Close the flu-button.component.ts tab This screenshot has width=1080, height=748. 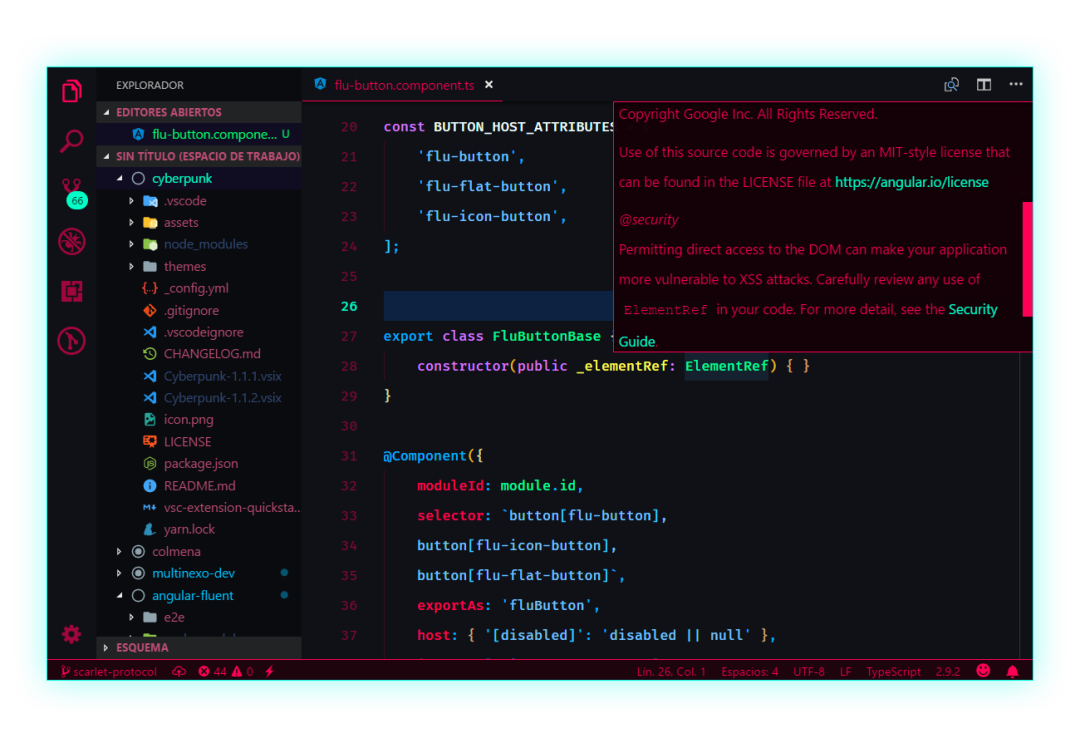pyautogui.click(x=489, y=85)
